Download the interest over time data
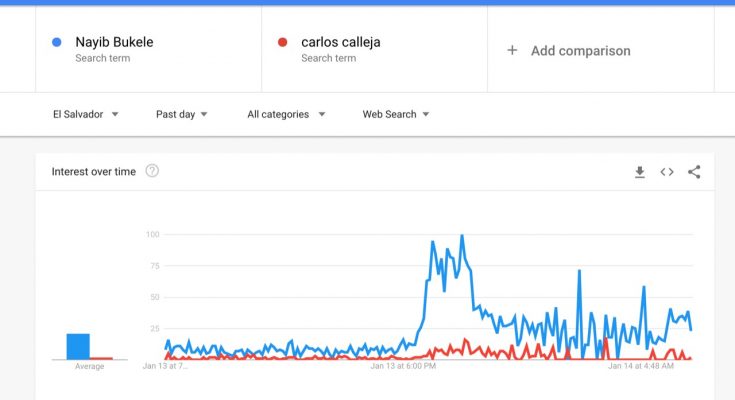Screen dimensions: 735x400 (x=639, y=172)
